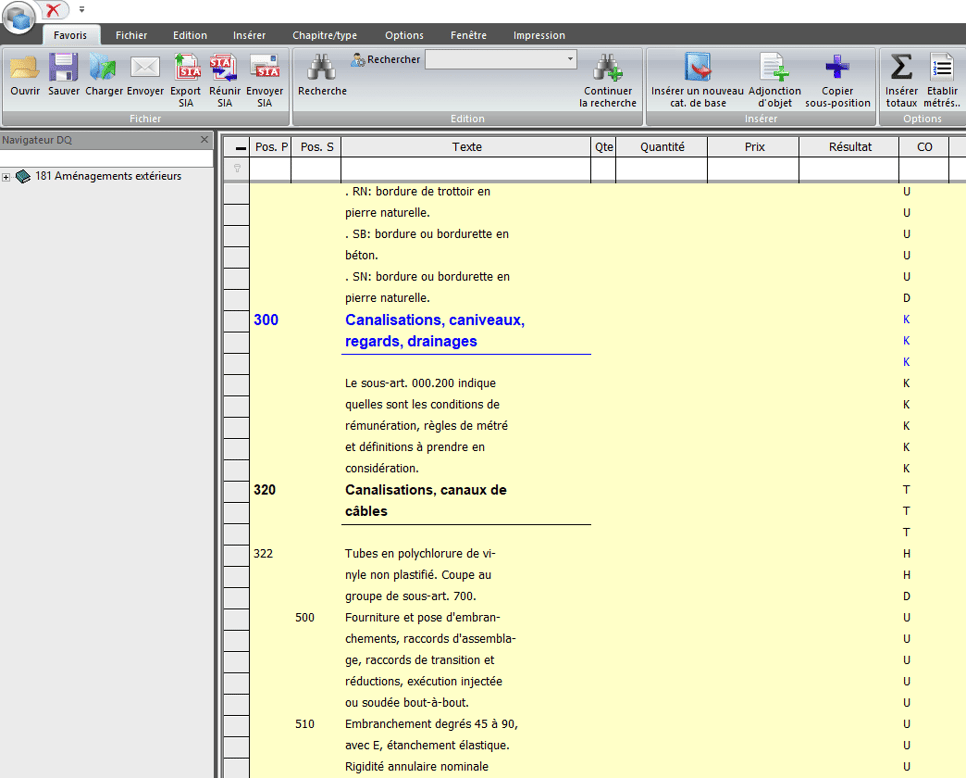Open the Fenêtre ribbon tab
This screenshot has width=966, height=778.
click(468, 35)
